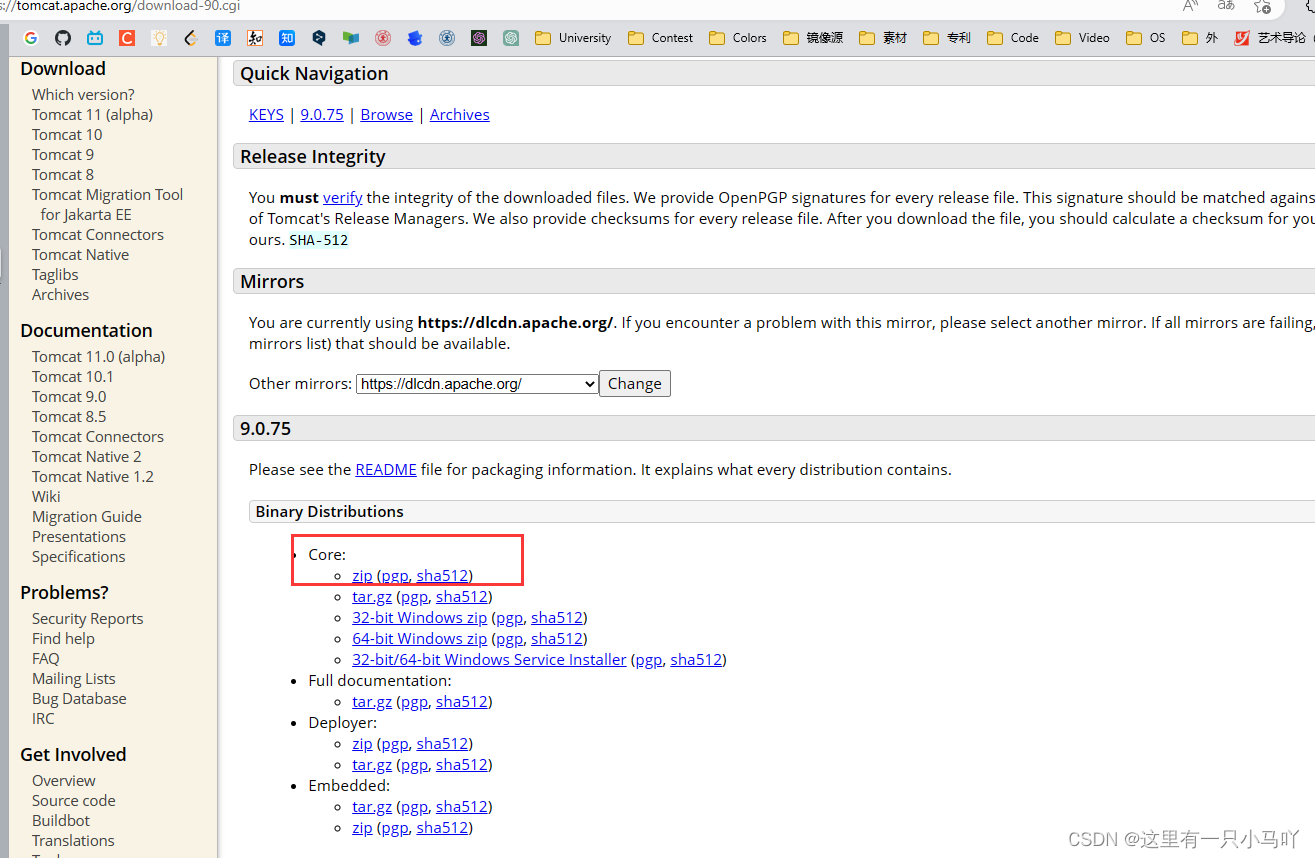This screenshot has width=1315, height=858.
Task: Click the green book bookmark icon
Action: [351, 38]
